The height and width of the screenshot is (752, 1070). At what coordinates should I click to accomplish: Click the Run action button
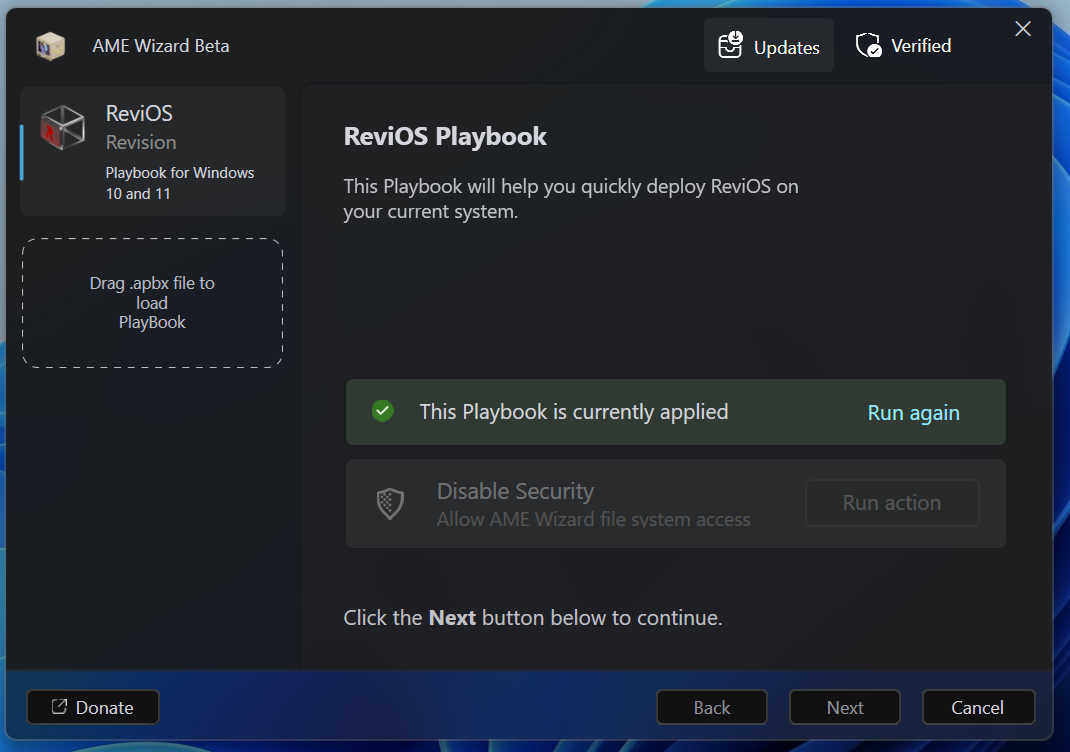892,503
